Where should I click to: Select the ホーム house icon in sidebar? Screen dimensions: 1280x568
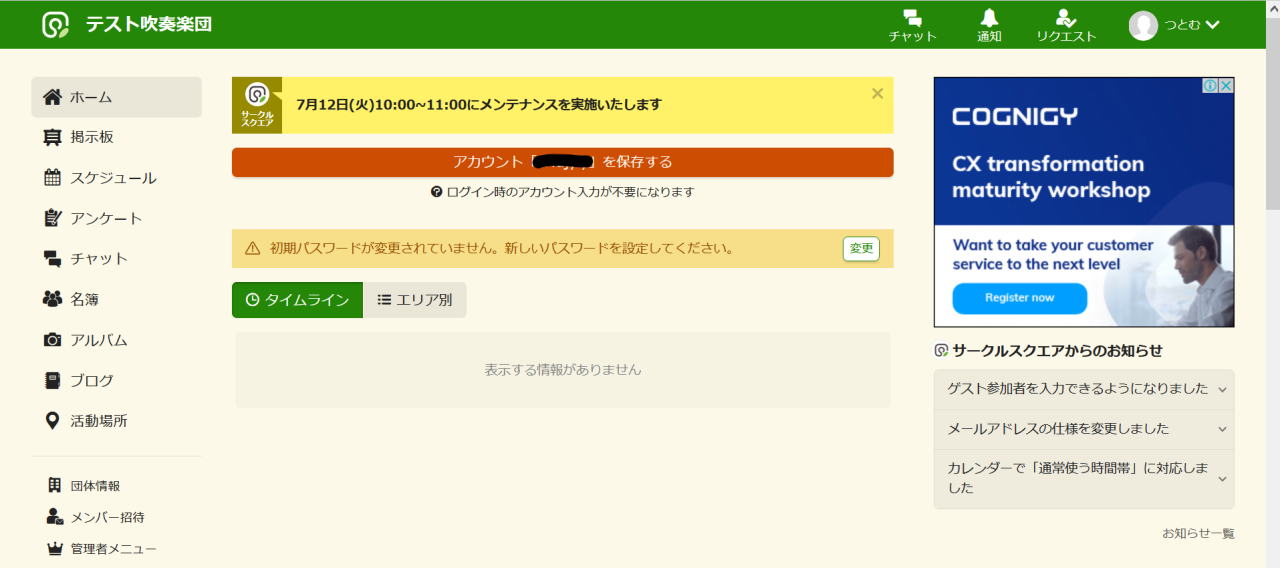coord(52,97)
